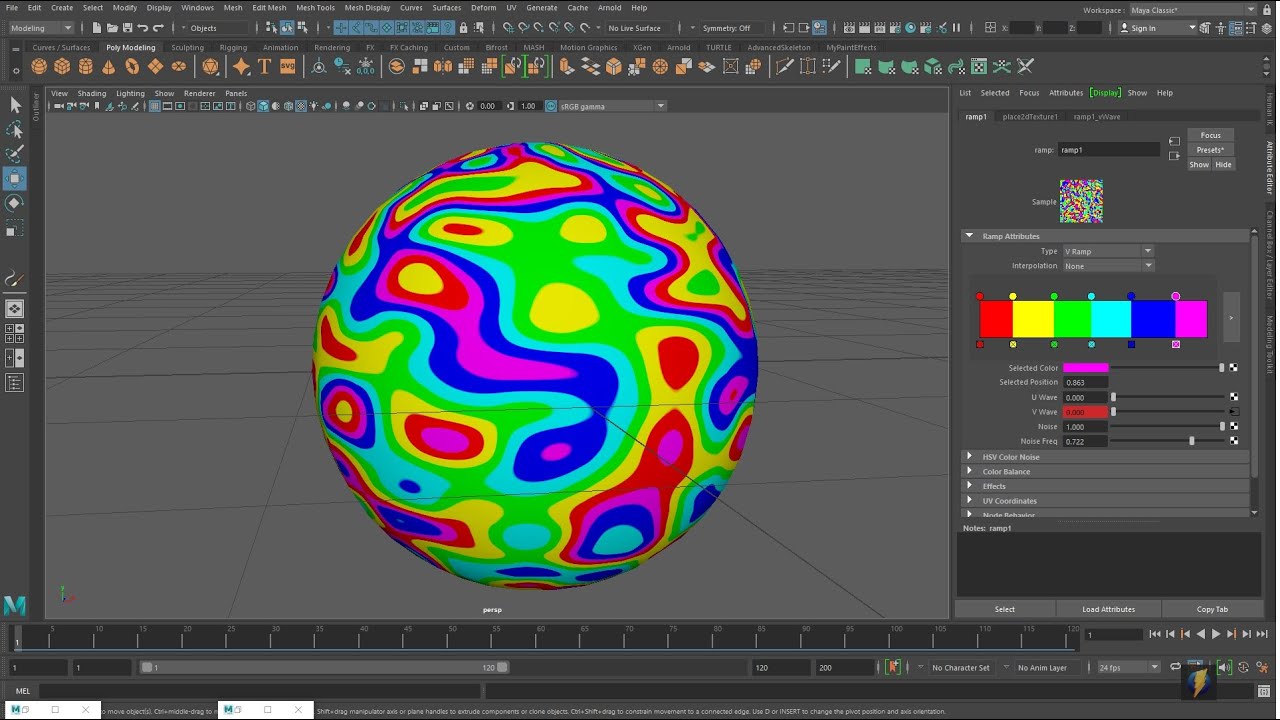The image size is (1280, 720).
Task: Click the Save scene icon
Action: tap(126, 28)
